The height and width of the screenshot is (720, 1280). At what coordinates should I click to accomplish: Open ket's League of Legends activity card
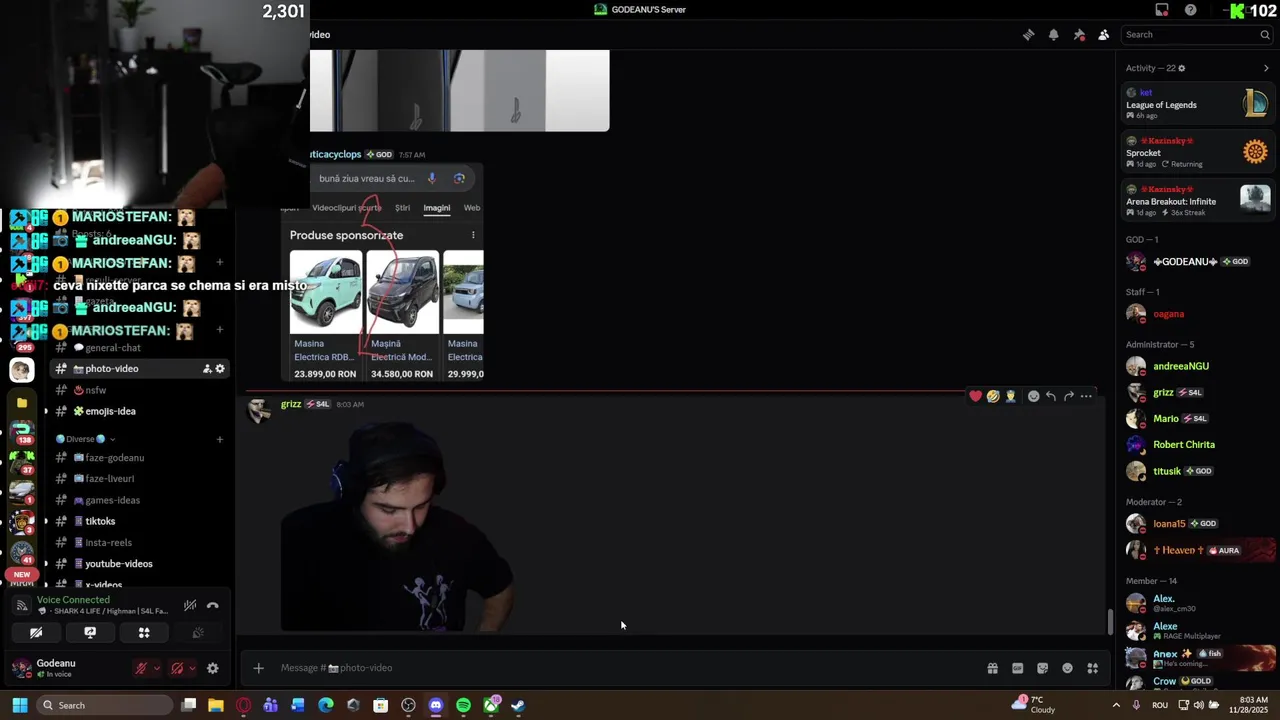click(1197, 104)
